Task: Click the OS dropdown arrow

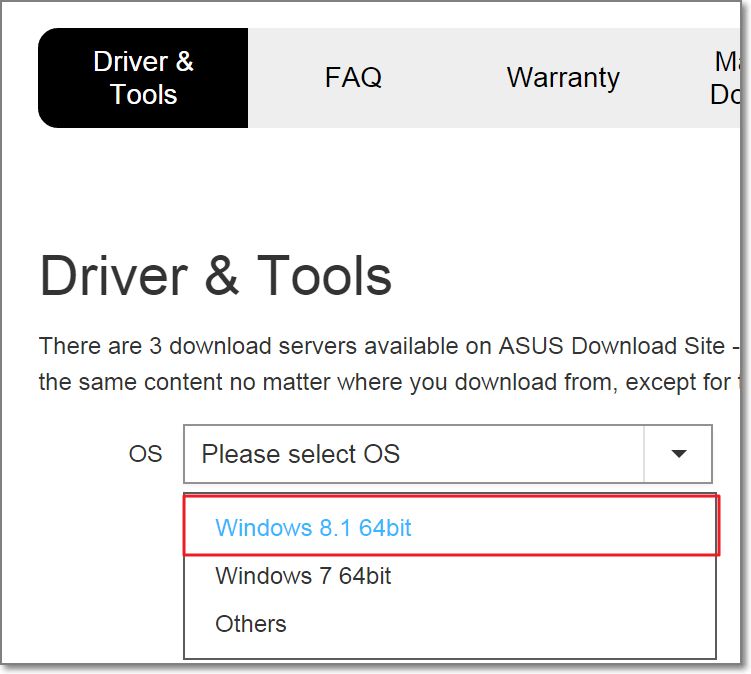Action: 679,454
